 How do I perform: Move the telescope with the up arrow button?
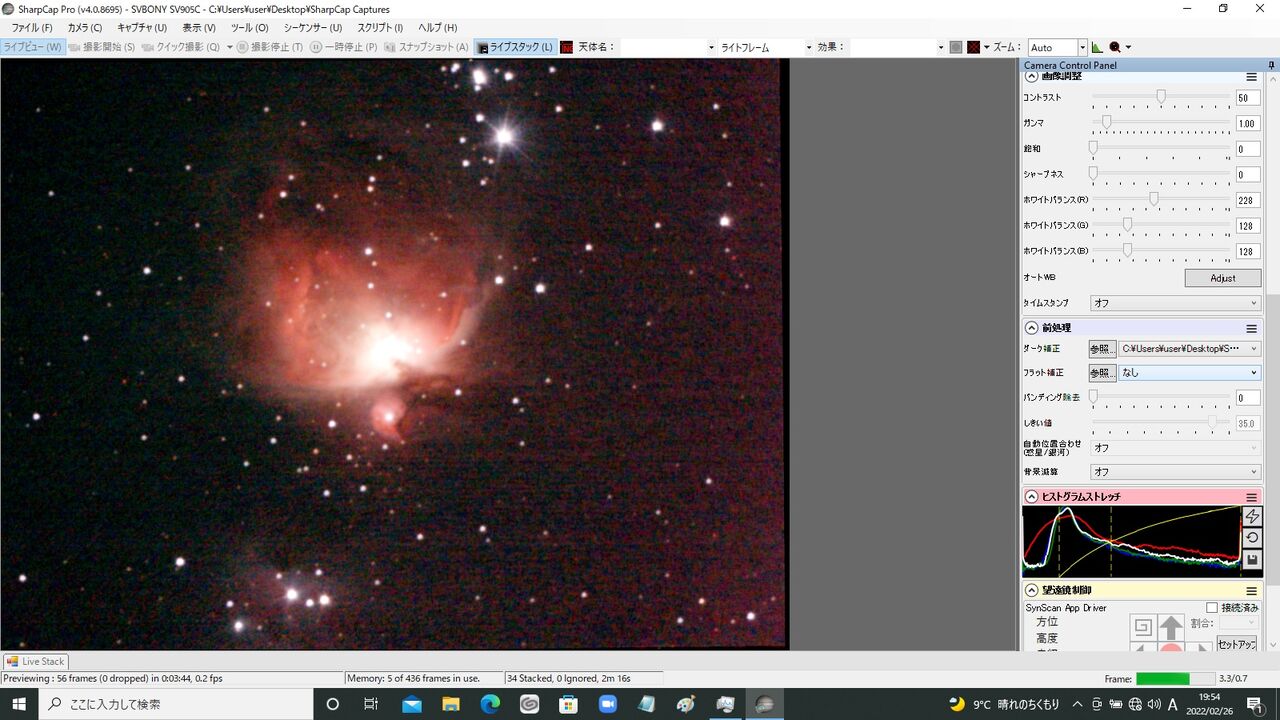[x=1171, y=628]
